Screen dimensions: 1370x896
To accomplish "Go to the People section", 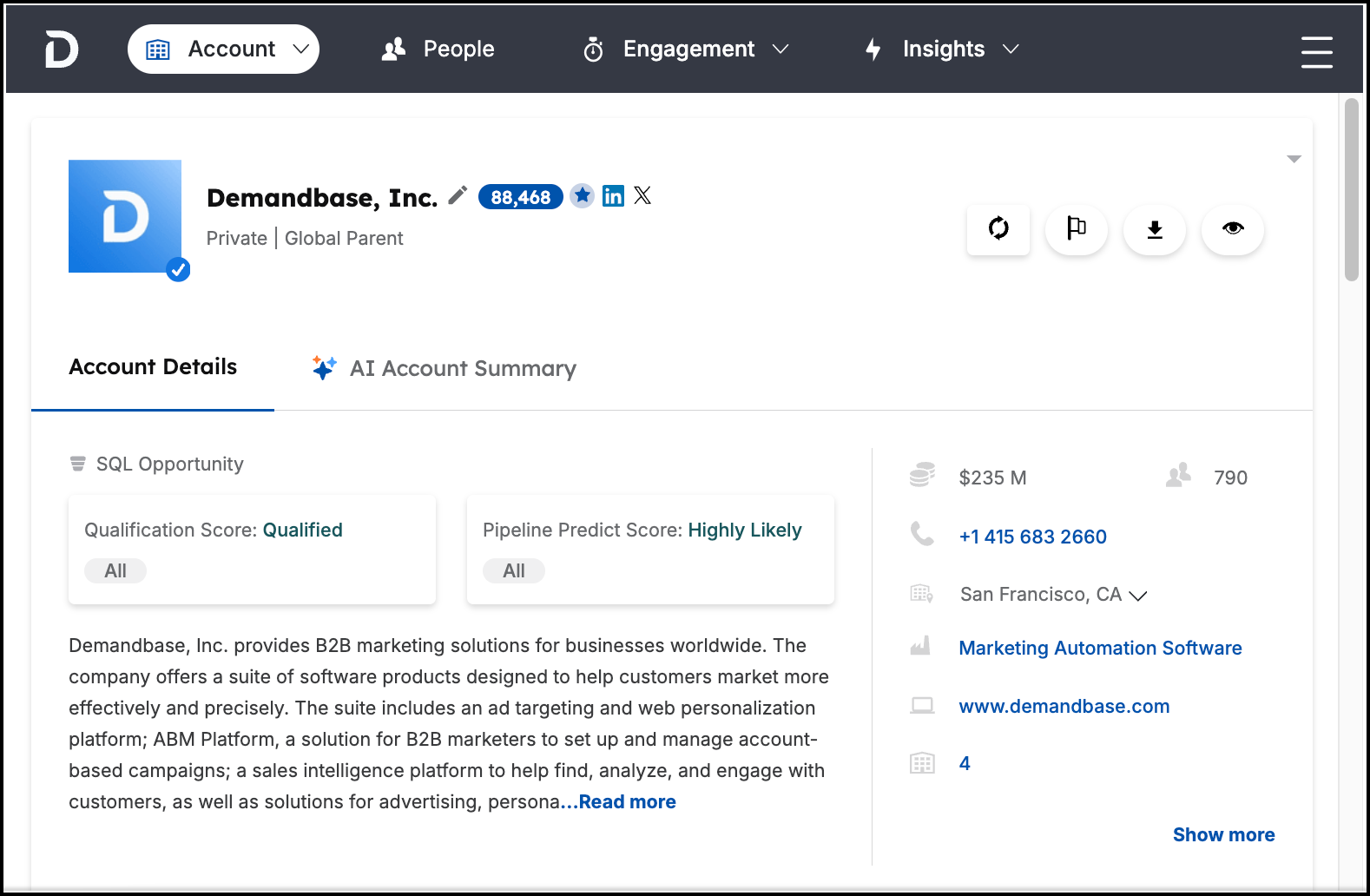I will 438,49.
